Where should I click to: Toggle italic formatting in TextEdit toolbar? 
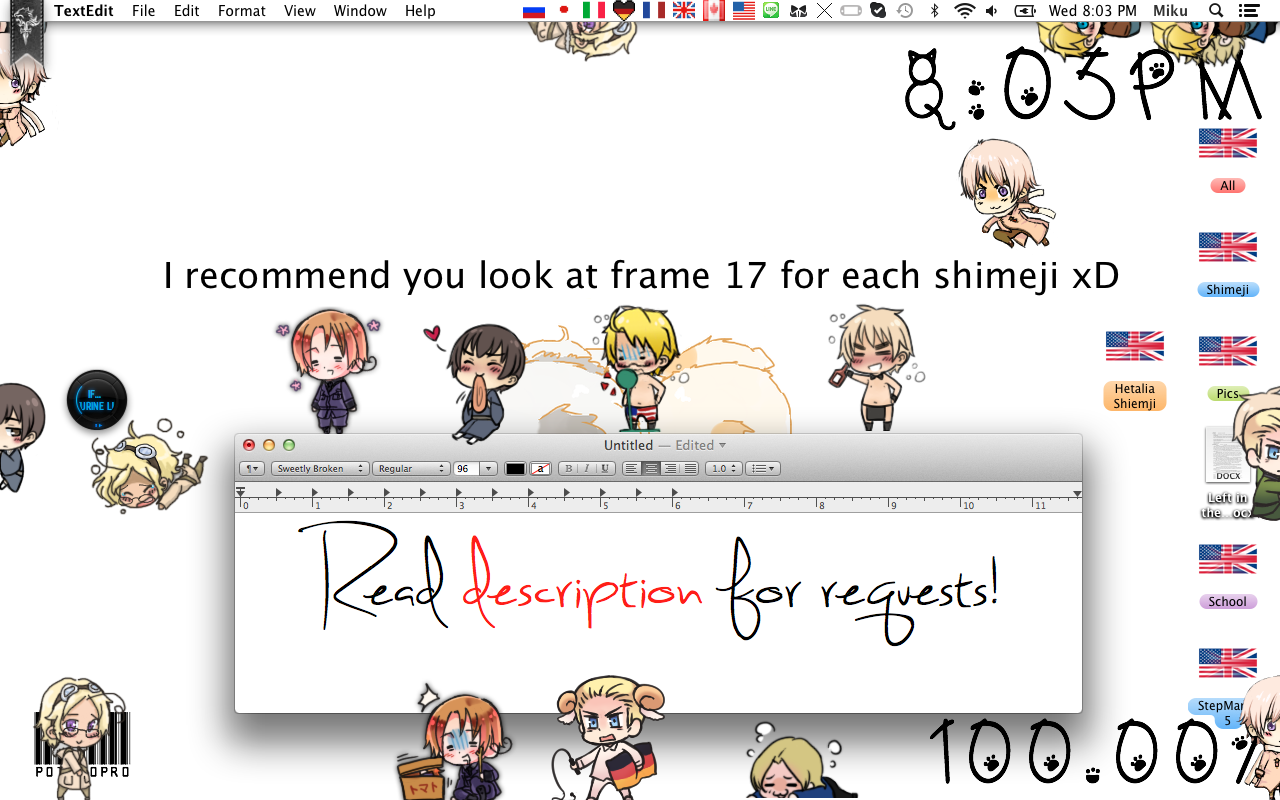586,468
